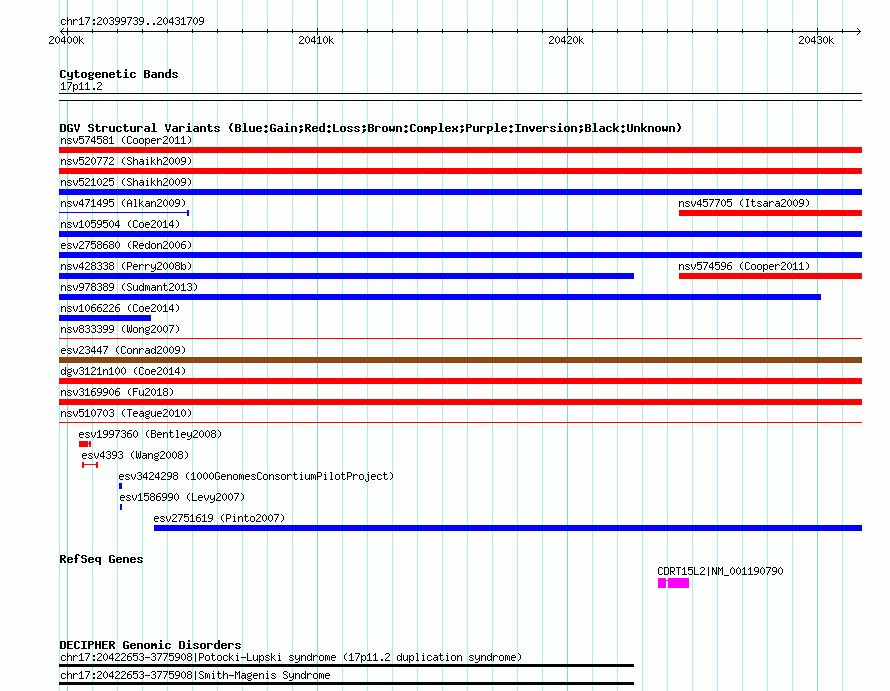Viewport: 890px width, 691px height.
Task: Click the esv2751619 (Pinto2007) blue gain bar
Action: (x=508, y=528)
